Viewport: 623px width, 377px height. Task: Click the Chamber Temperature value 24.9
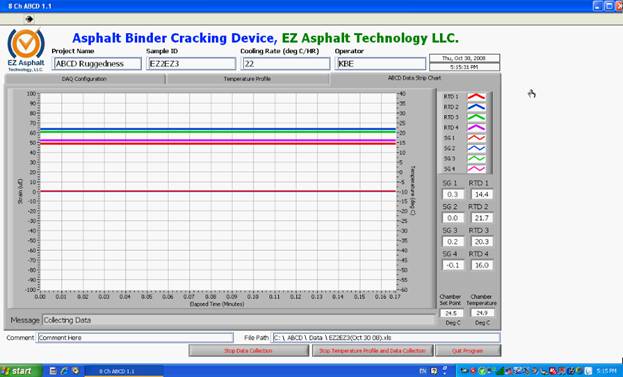pos(482,313)
